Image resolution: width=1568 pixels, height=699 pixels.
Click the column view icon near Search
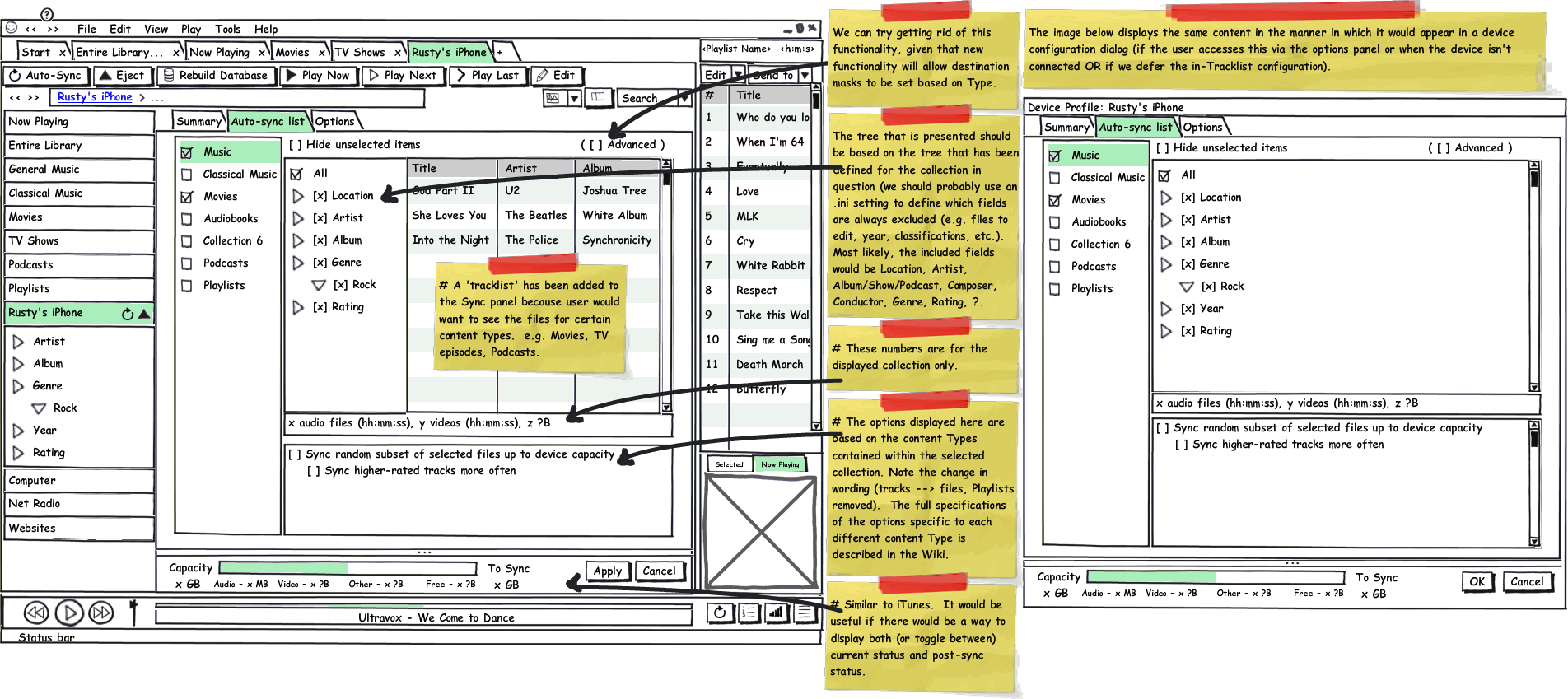[598, 97]
